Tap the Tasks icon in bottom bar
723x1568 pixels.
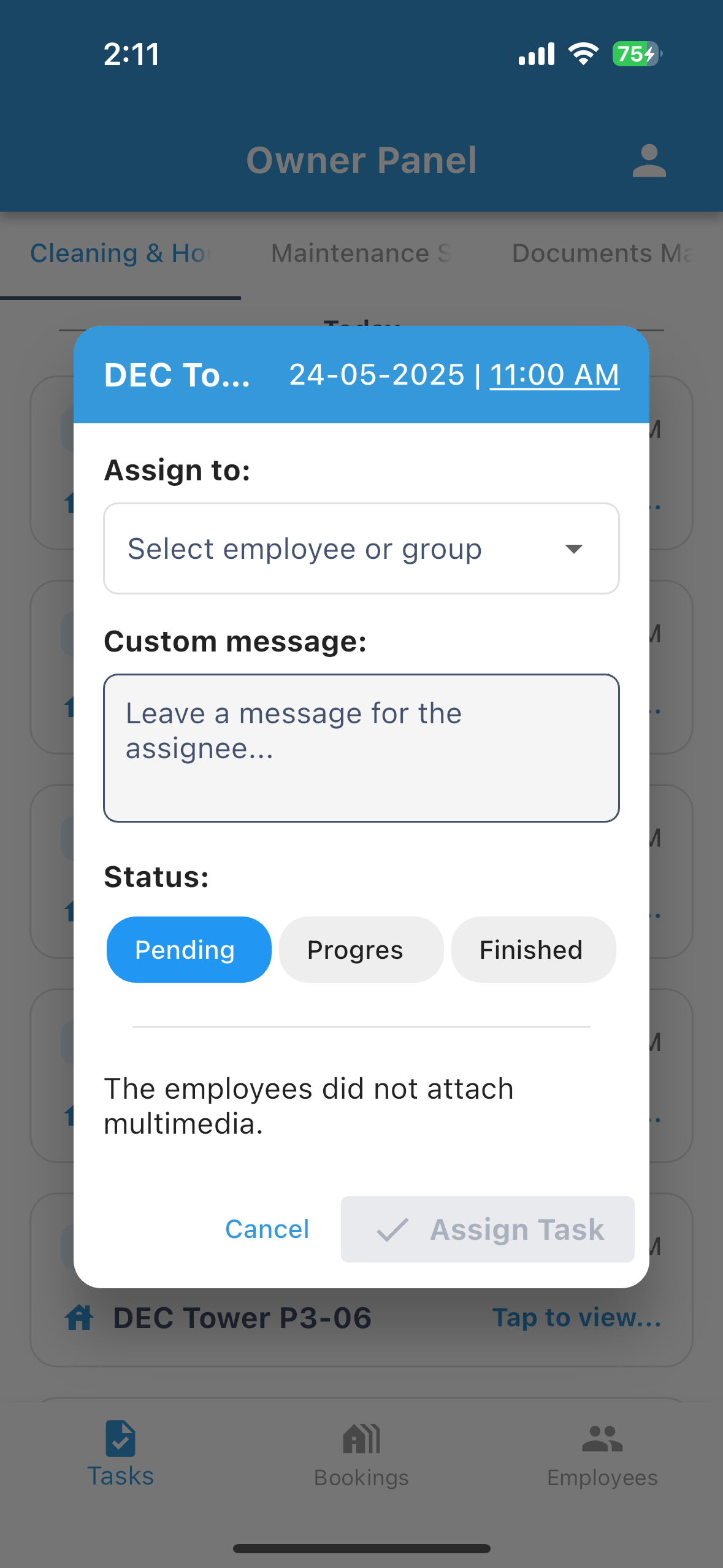point(120,1439)
